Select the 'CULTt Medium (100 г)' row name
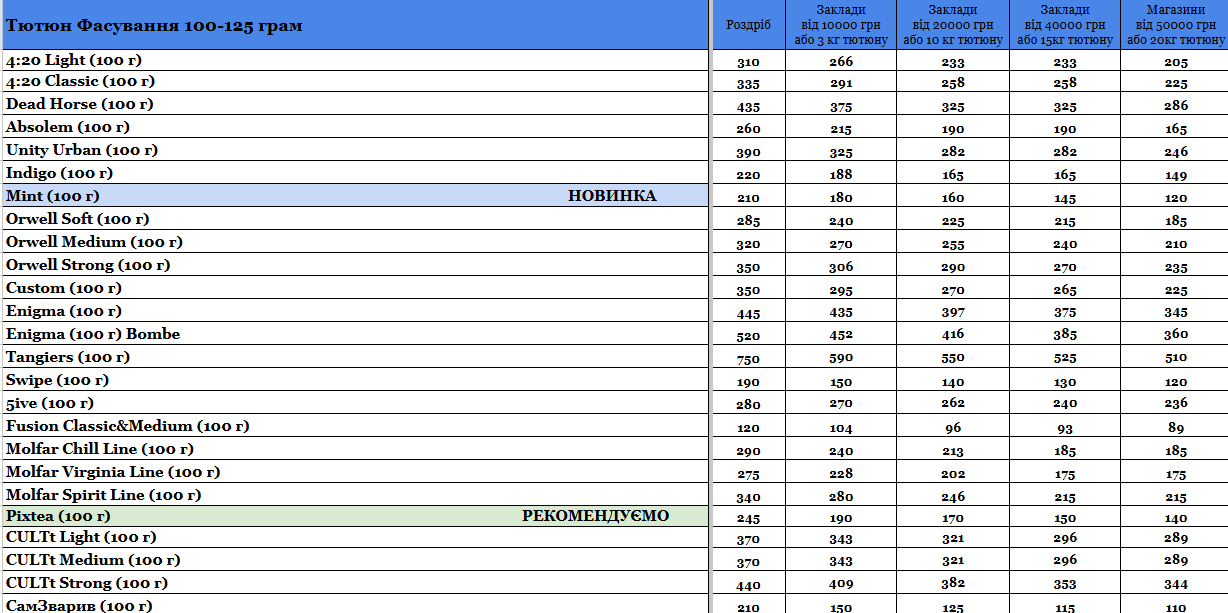This screenshot has height=613, width=1228. 93,560
